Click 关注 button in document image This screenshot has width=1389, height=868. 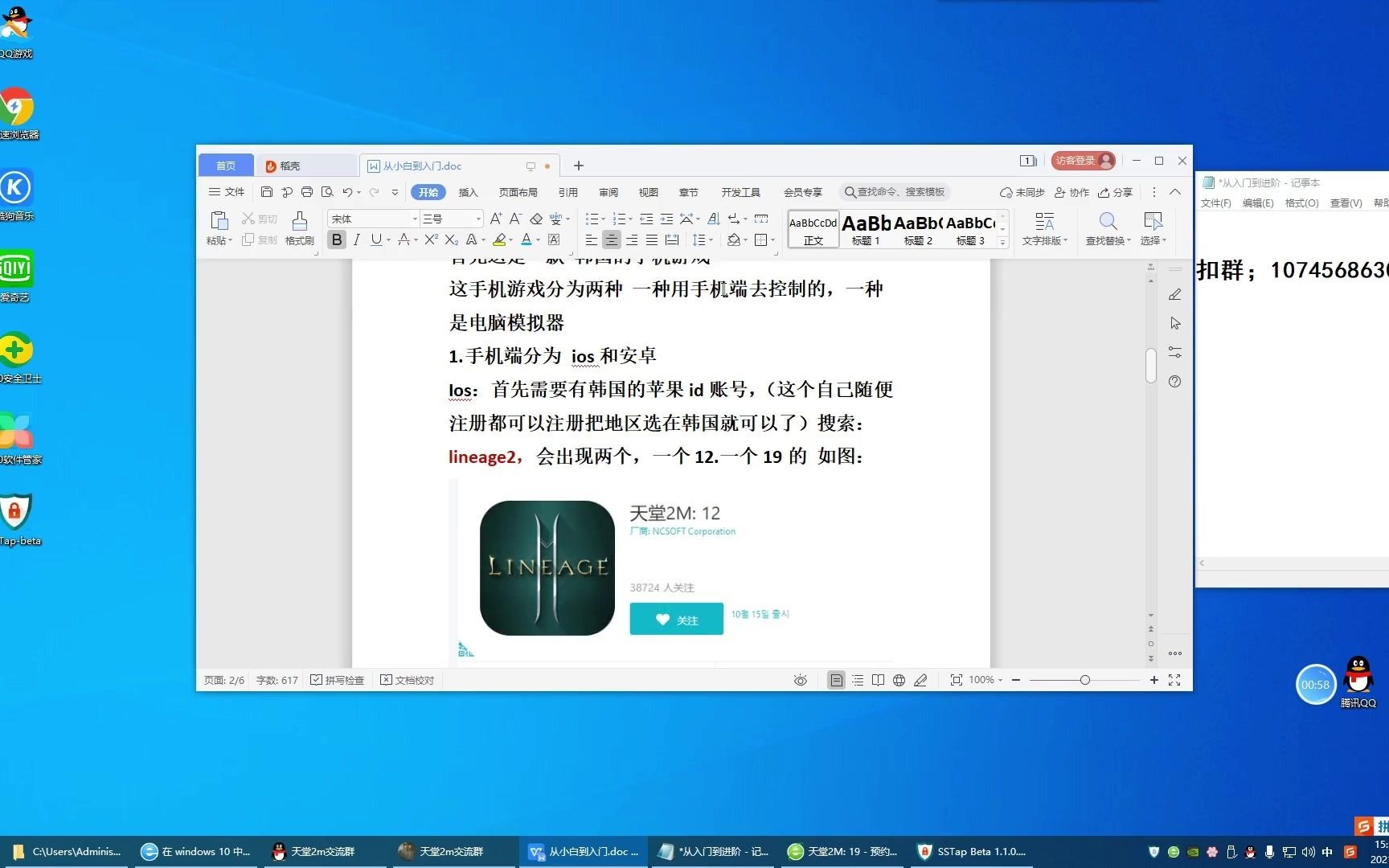coord(676,620)
